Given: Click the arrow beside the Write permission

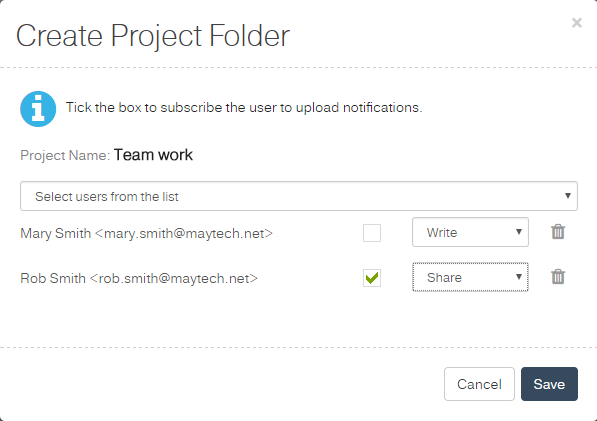Looking at the screenshot, I should click(519, 232).
